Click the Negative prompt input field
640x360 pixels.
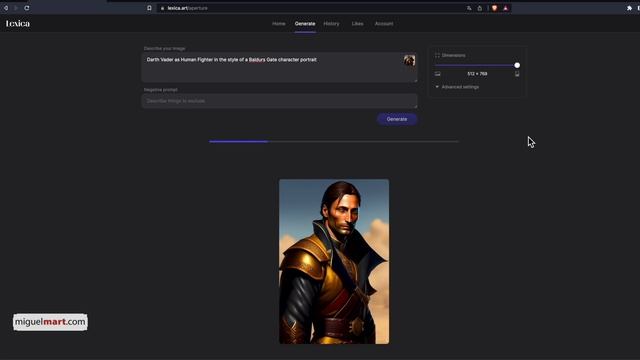[x=280, y=101]
